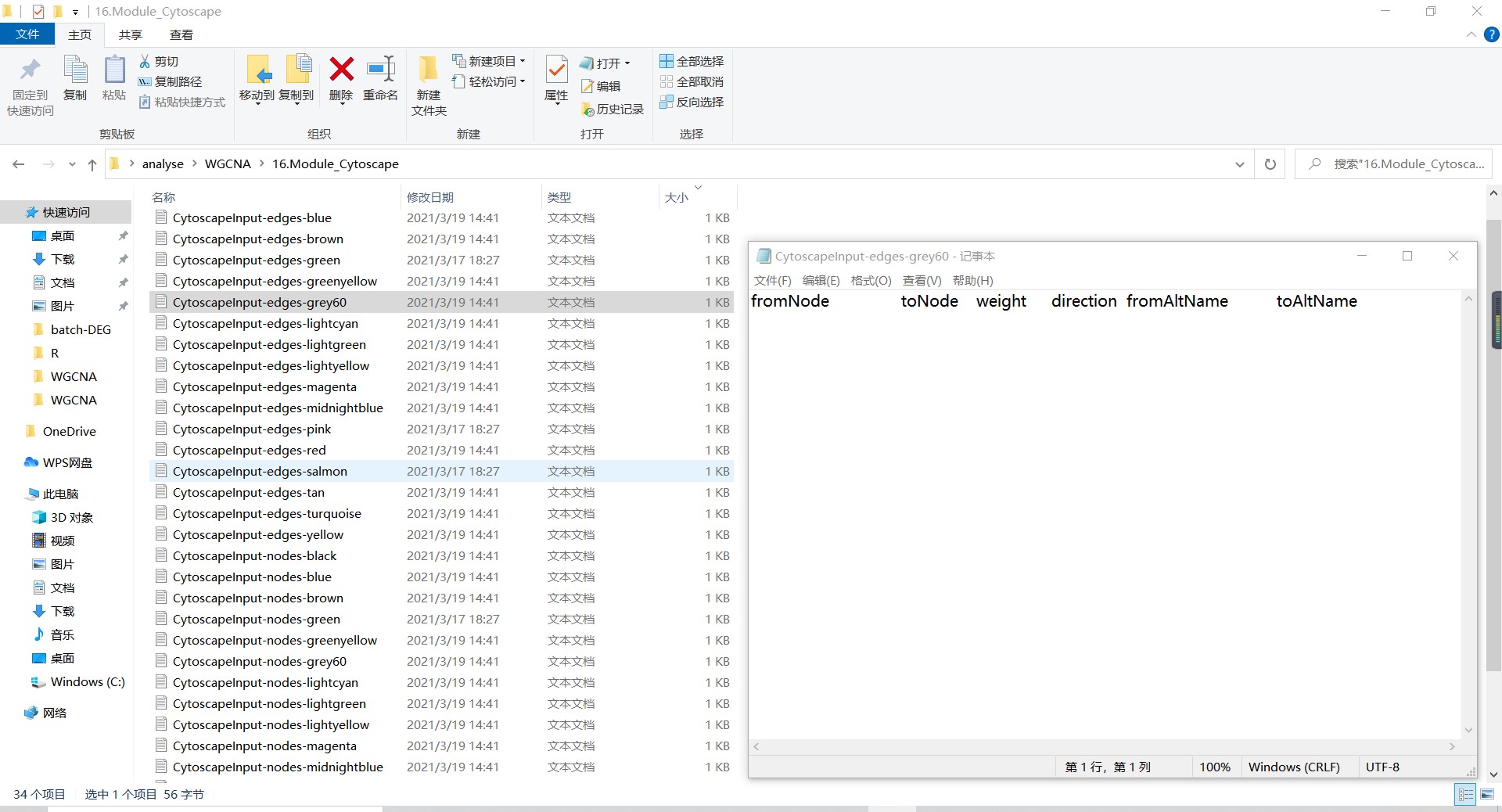Screen dimensions: 1502x812
Task: Open the New item dropdown
Action: point(489,61)
